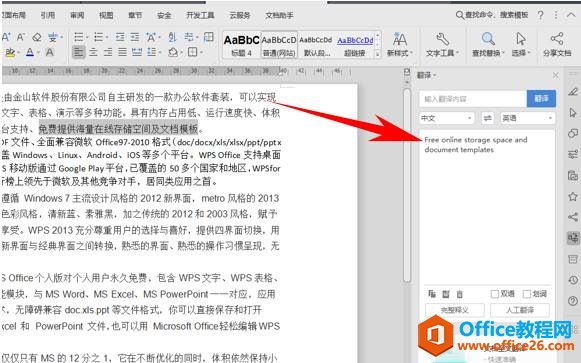Click the numbered list icon
Screen dimensions: 581x363
(x=99, y=37)
